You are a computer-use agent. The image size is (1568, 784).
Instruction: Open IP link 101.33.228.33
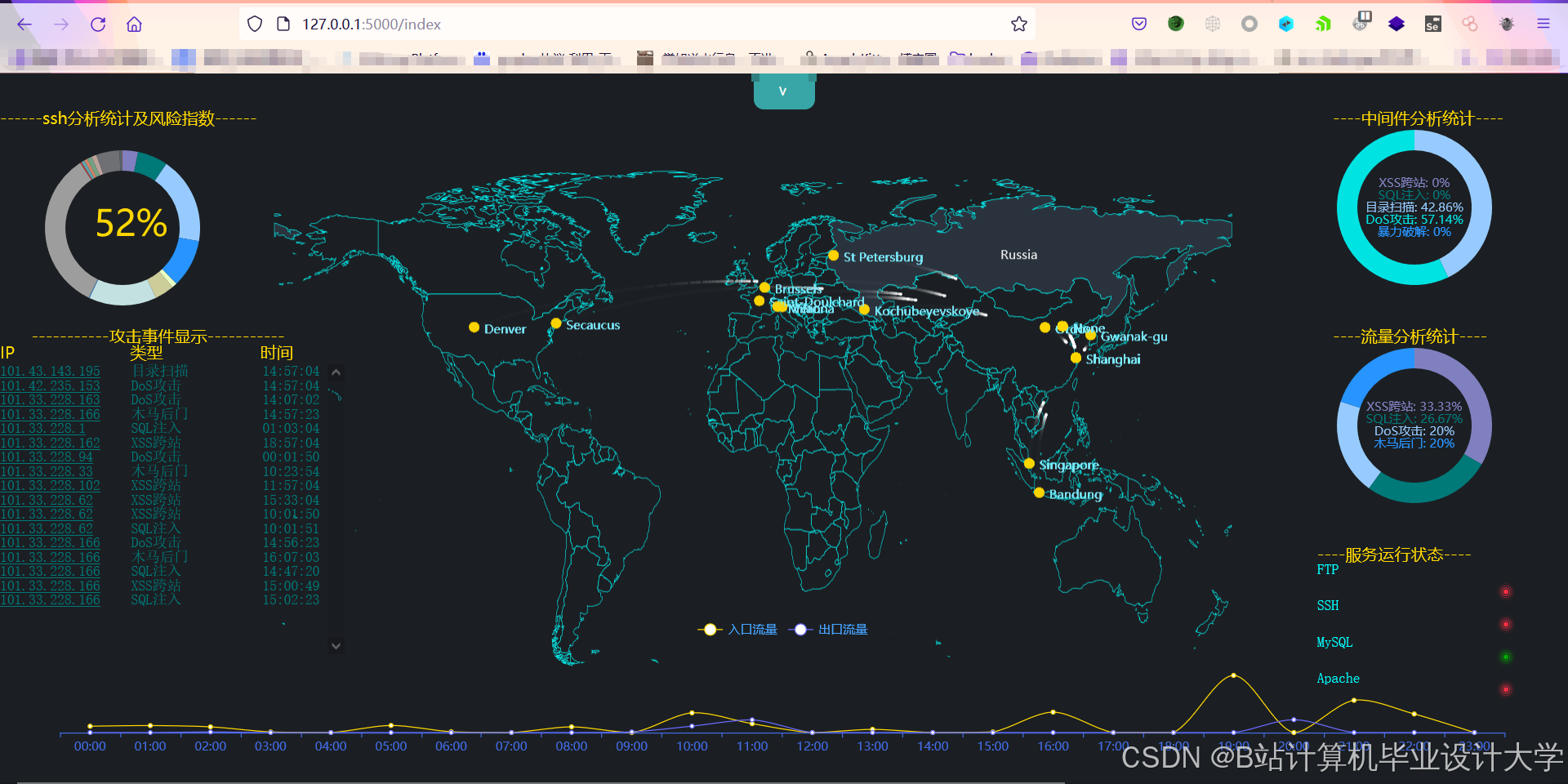[x=47, y=471]
